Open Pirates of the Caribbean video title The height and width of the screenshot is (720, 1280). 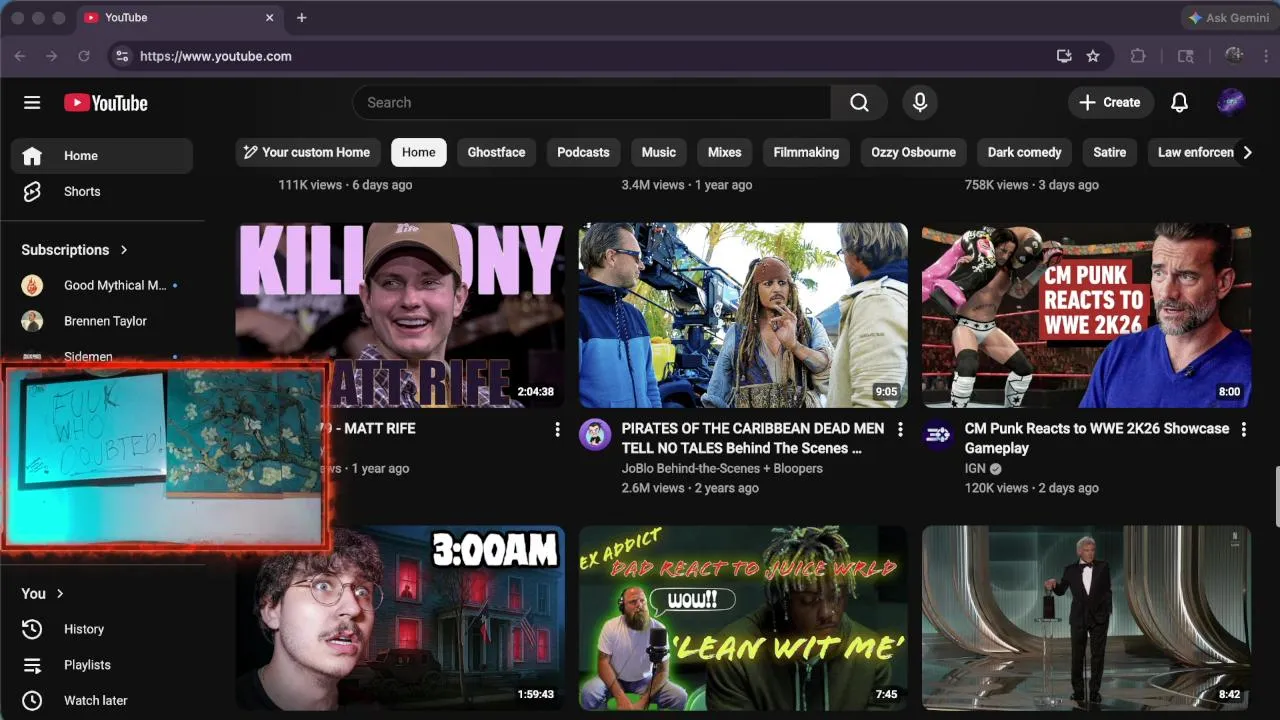point(753,438)
